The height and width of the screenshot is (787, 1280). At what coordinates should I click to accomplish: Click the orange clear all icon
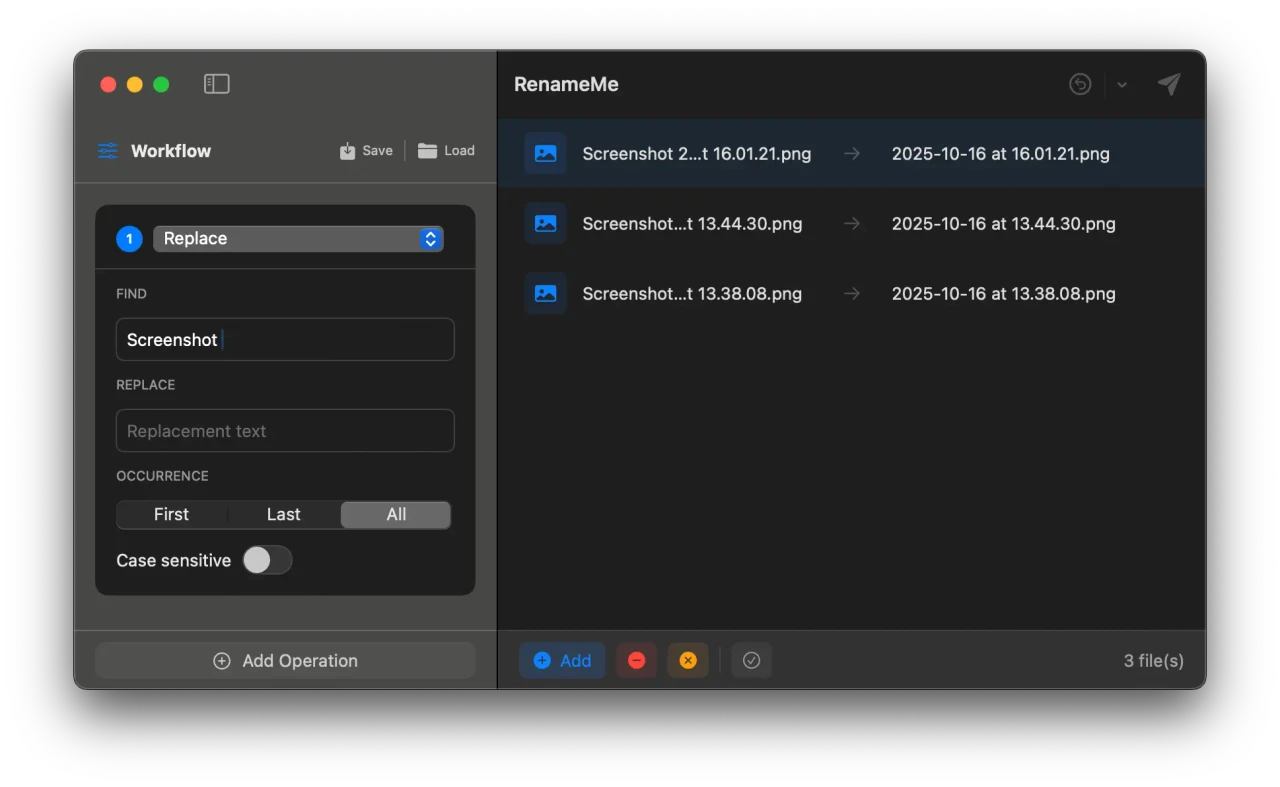(x=688, y=660)
